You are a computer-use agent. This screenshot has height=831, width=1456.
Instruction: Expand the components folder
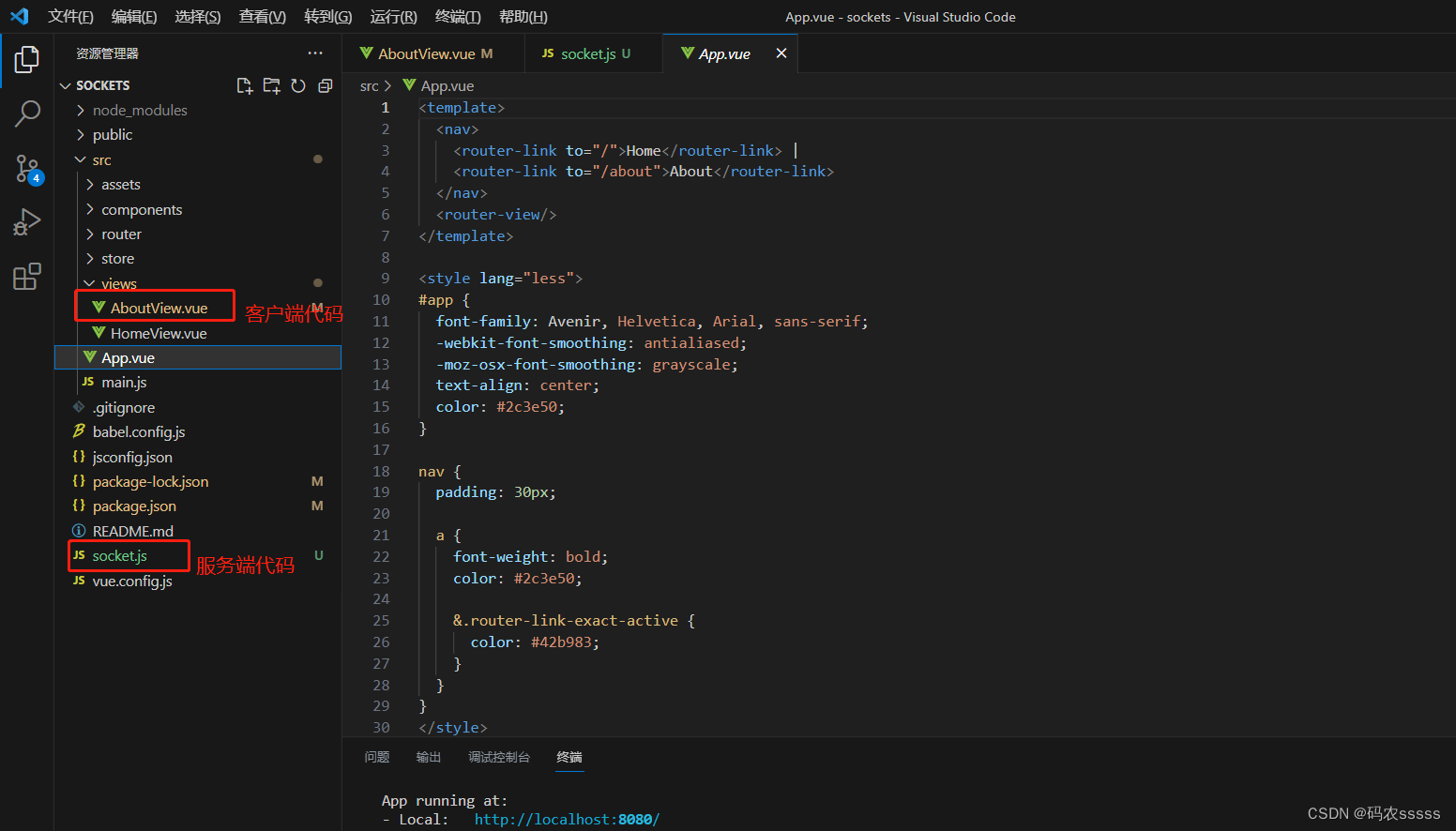(x=198, y=210)
